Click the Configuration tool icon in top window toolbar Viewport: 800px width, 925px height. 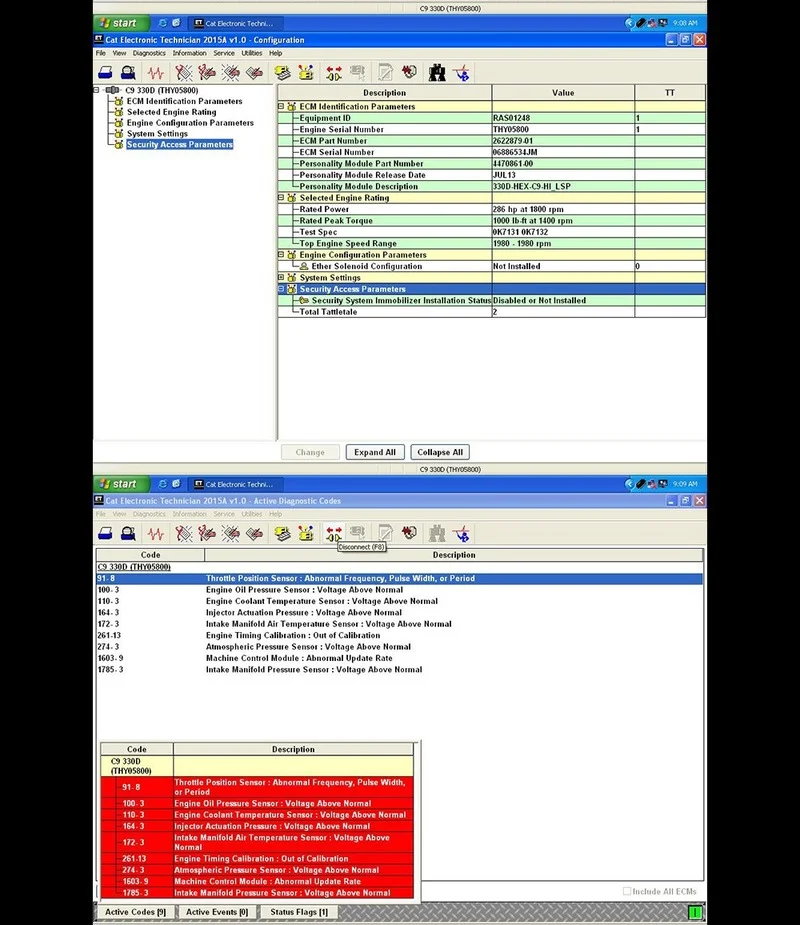coord(306,73)
